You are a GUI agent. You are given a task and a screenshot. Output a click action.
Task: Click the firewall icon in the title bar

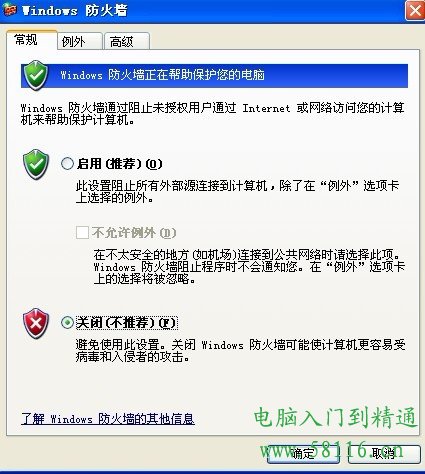10,10
